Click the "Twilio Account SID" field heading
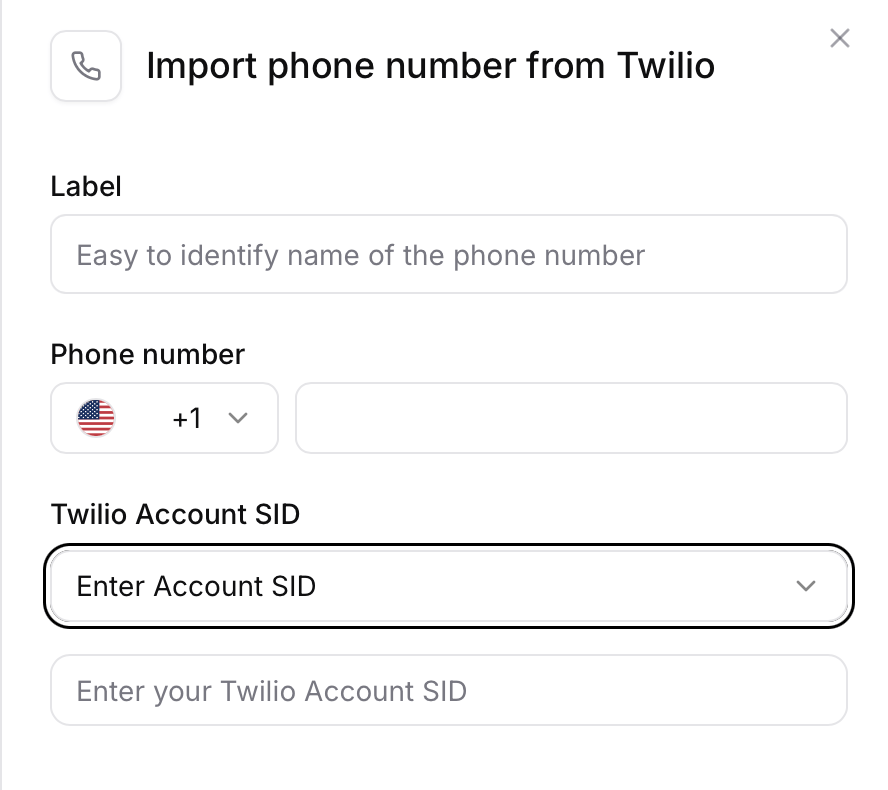 pyautogui.click(x=175, y=514)
